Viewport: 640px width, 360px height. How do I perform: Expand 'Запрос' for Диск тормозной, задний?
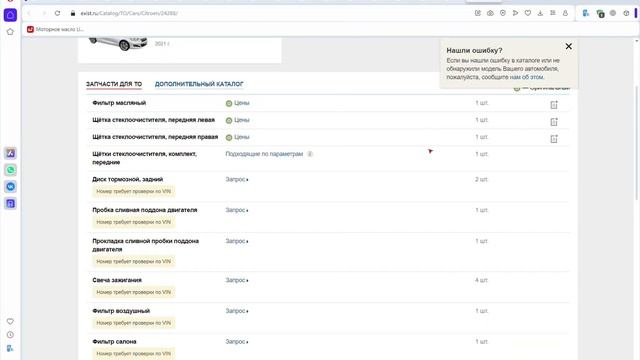(237, 179)
